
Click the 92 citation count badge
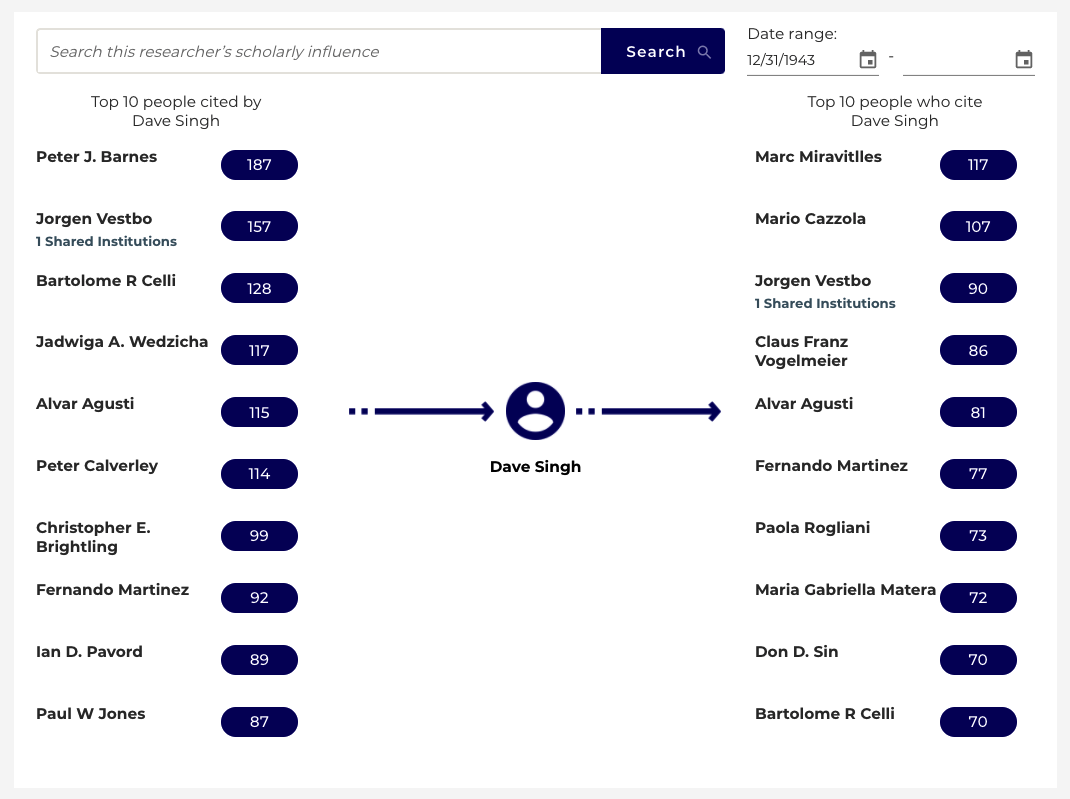click(259, 598)
